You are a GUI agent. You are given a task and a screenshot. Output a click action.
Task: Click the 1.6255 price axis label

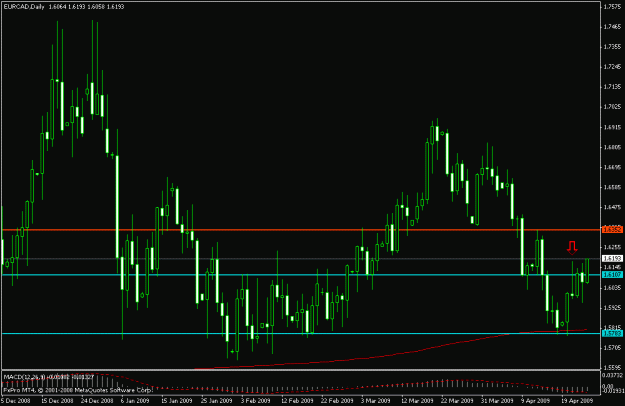(613, 247)
